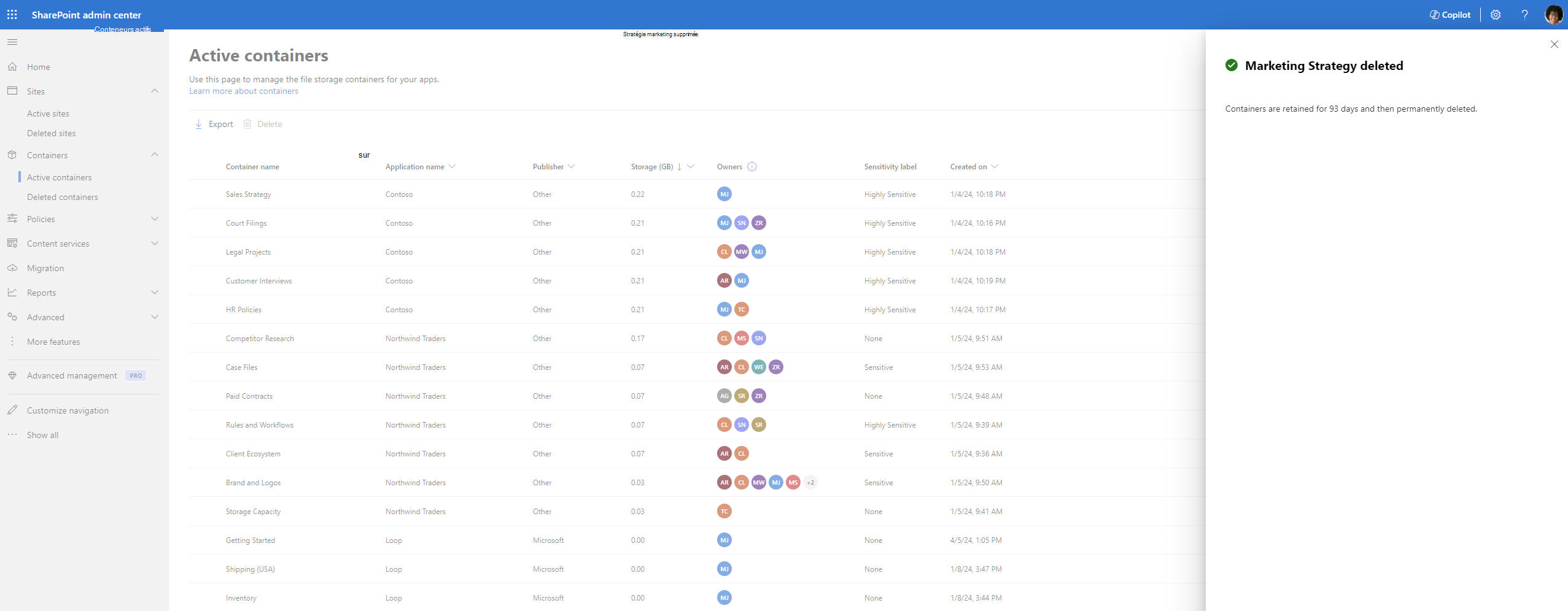Expand the Policies navigation section
Screen dimensions: 1568x611
pyautogui.click(x=155, y=218)
